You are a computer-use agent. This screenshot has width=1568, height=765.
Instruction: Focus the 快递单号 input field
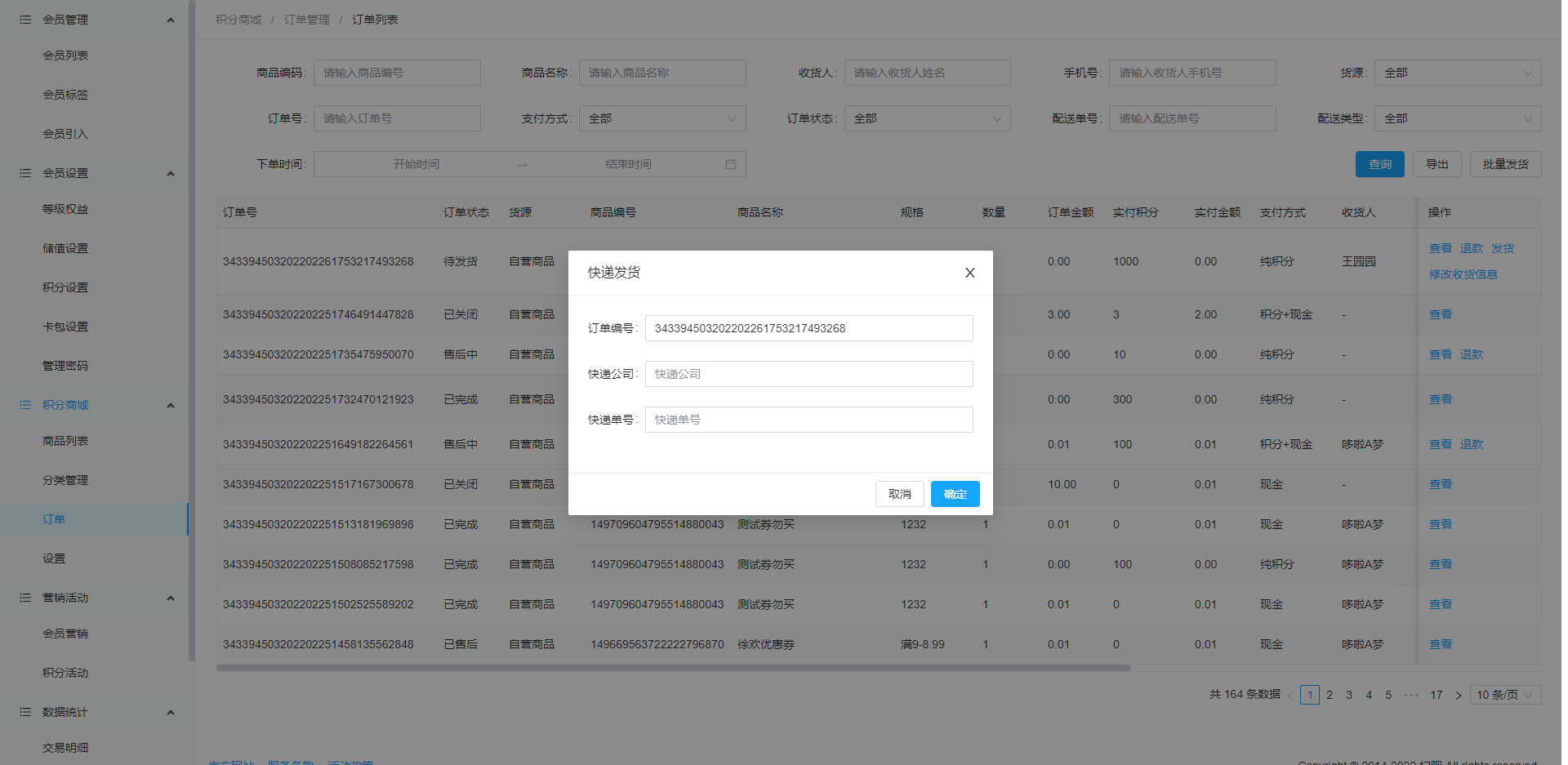[808, 420]
